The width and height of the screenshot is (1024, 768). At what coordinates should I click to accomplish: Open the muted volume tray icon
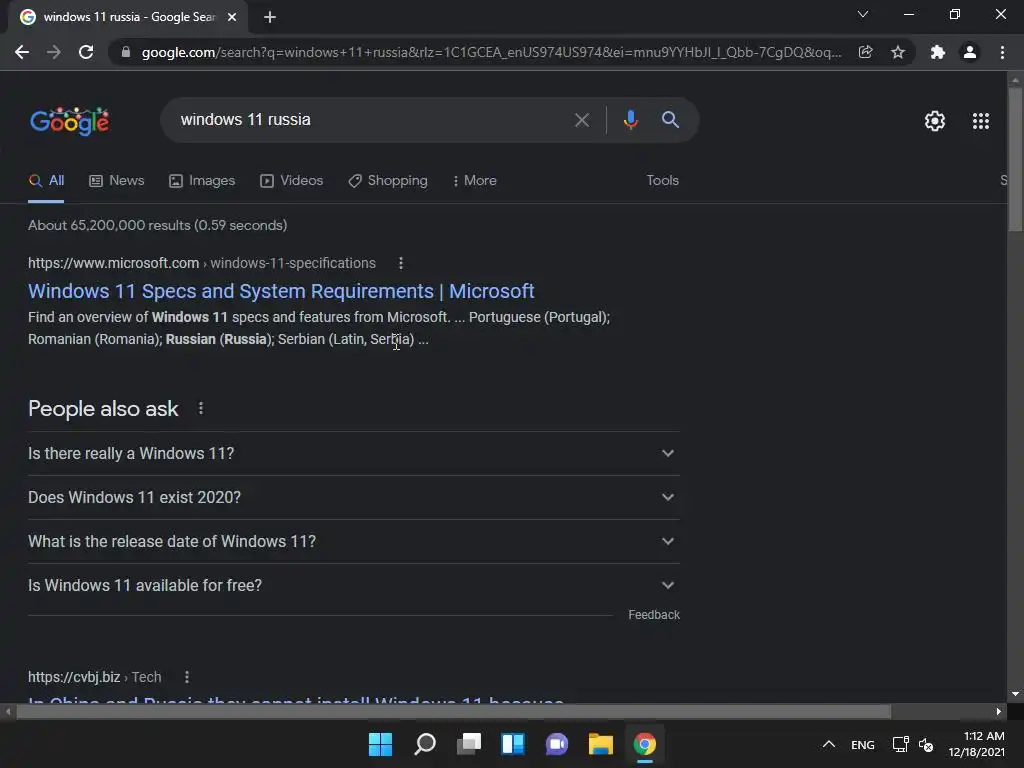tap(926, 744)
